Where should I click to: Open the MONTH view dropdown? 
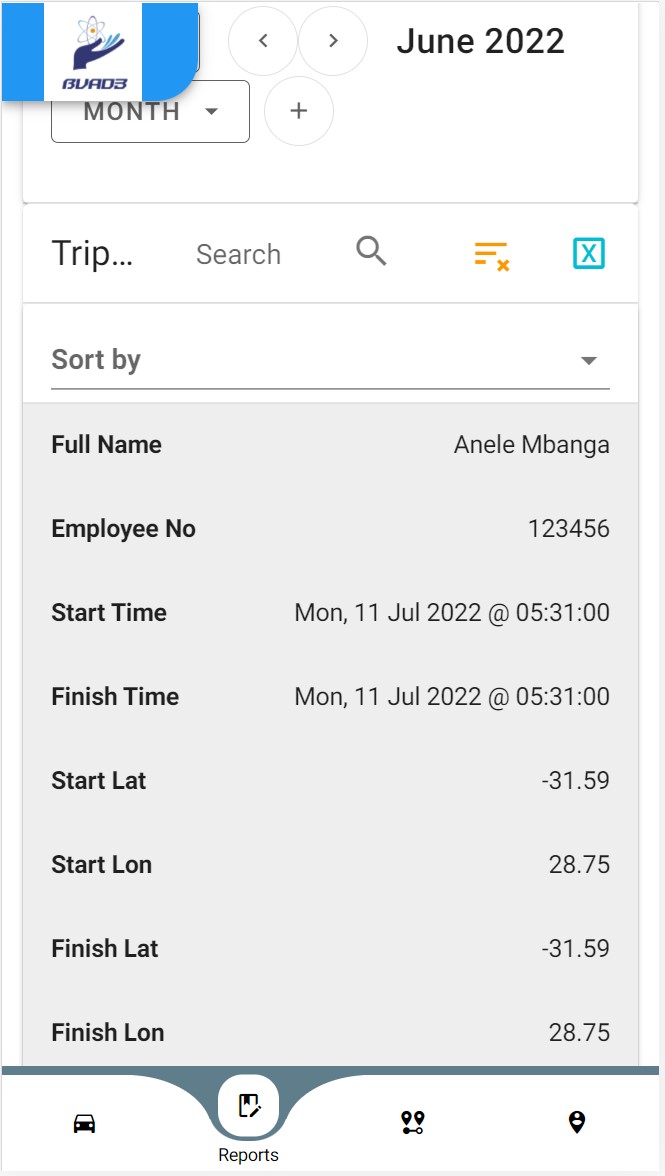(x=150, y=112)
